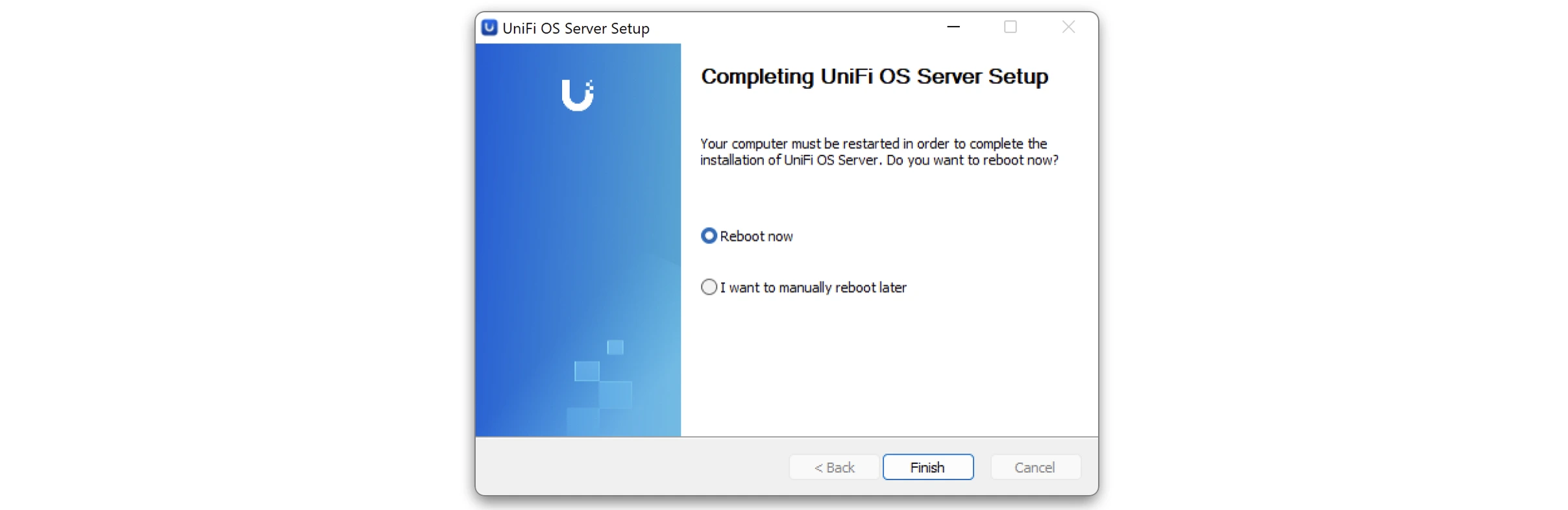Click the restart instruction text paragraph
Image resolution: width=1568 pixels, height=510 pixels.
point(879,152)
